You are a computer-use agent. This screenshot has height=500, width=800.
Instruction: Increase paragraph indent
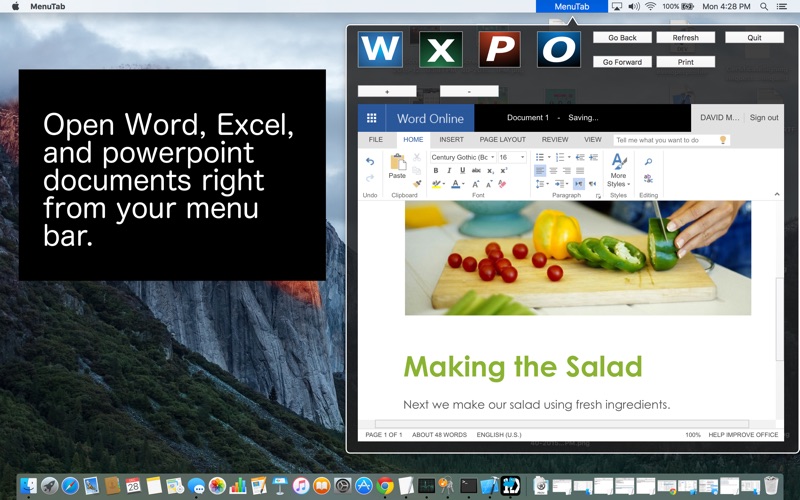(x=593, y=157)
